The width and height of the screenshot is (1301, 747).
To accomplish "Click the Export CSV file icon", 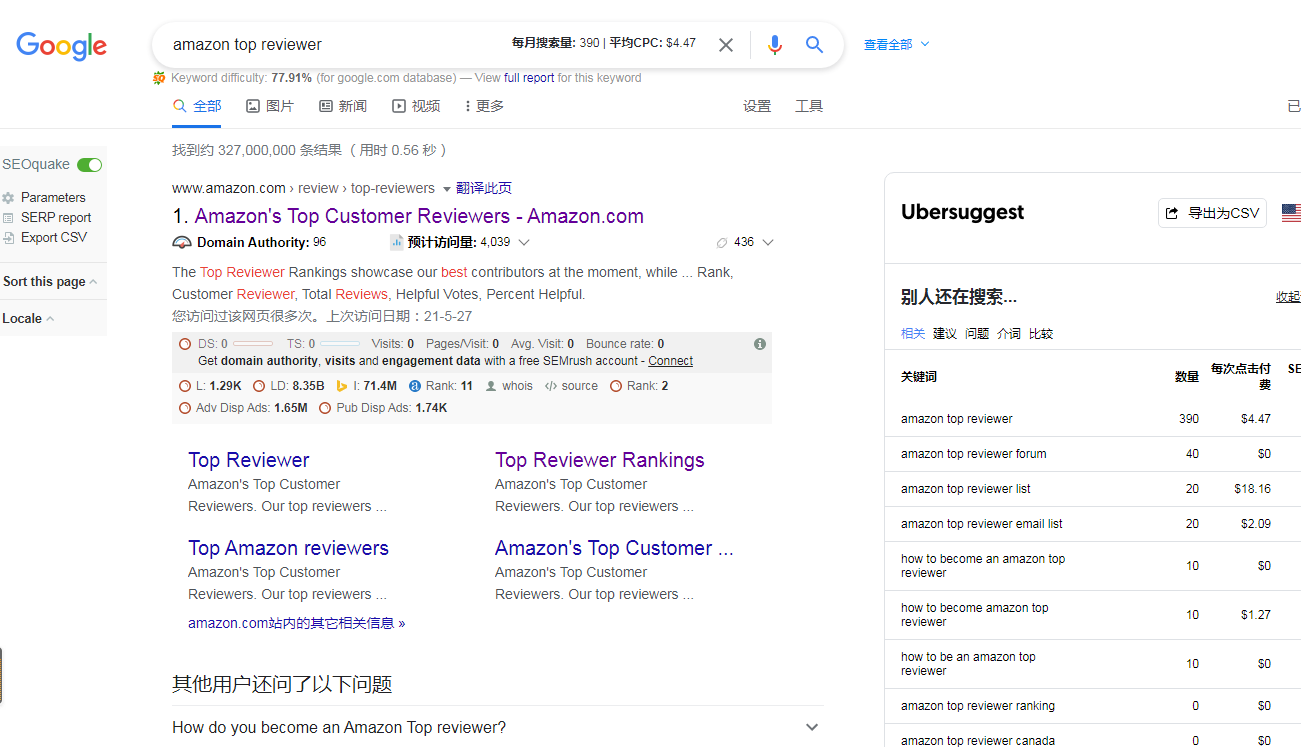I will click(x=8, y=238).
